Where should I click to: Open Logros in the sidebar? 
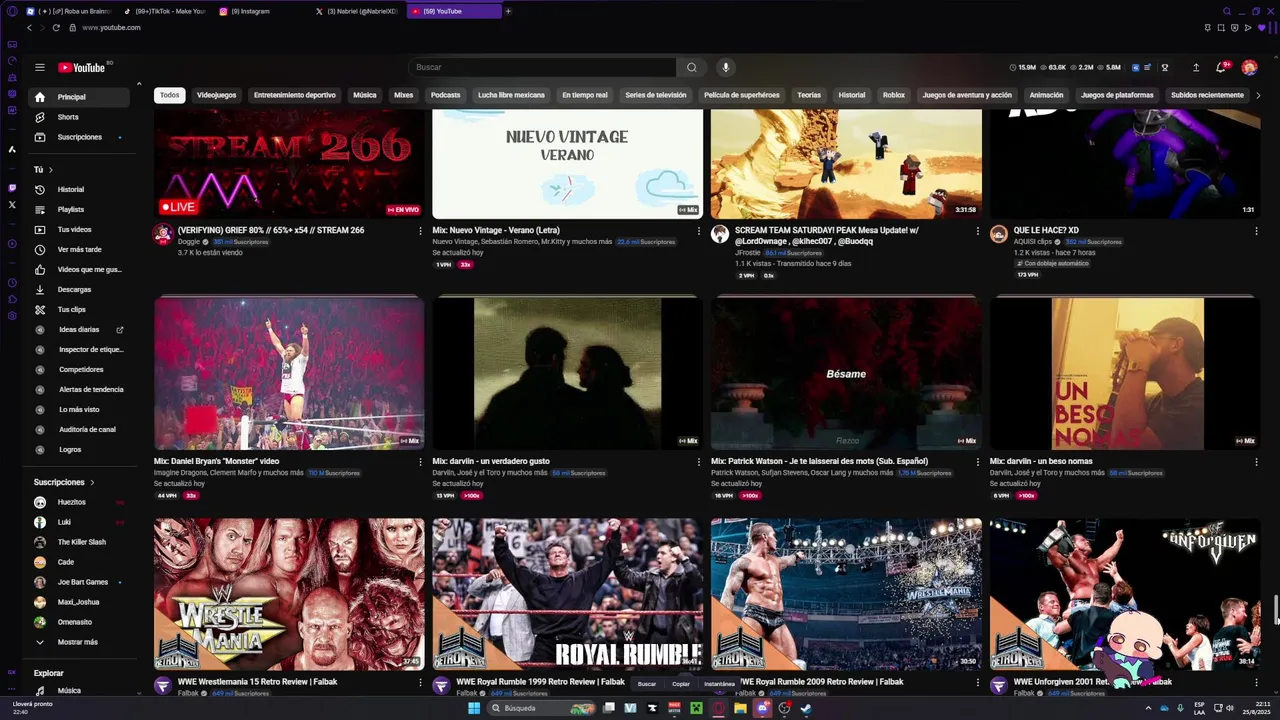(80, 449)
